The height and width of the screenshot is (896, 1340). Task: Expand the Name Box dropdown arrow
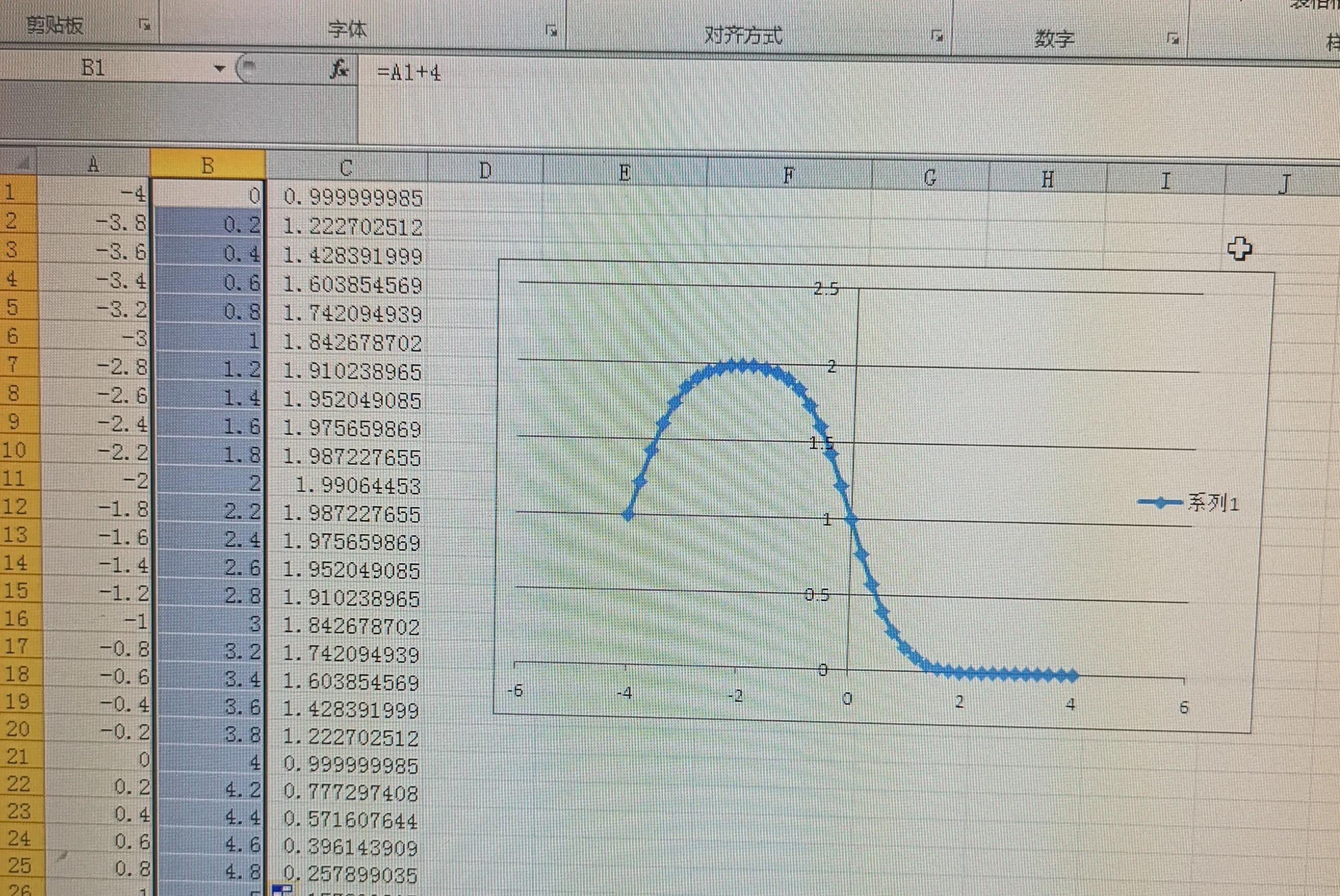(219, 69)
